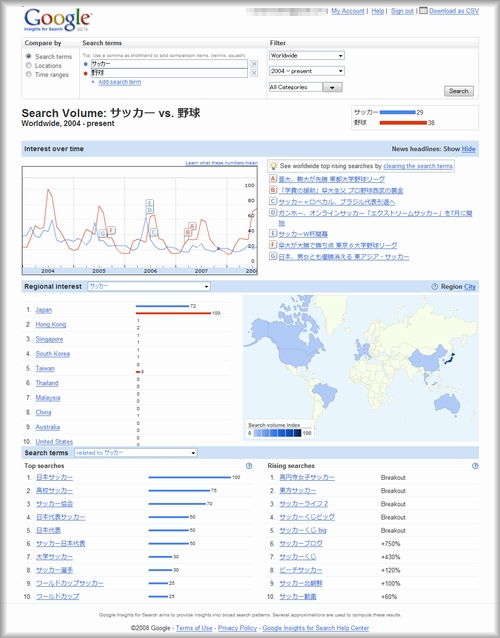
Task: Open Australia in the regional list
Action: (48, 427)
